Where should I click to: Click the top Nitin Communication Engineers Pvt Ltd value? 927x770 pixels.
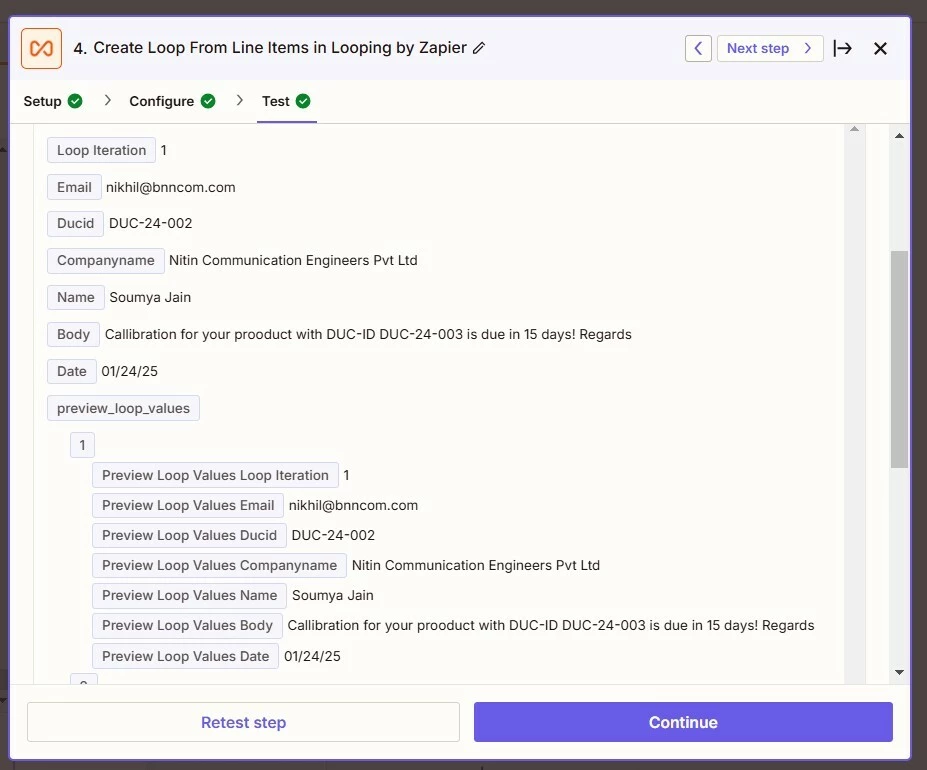click(293, 261)
